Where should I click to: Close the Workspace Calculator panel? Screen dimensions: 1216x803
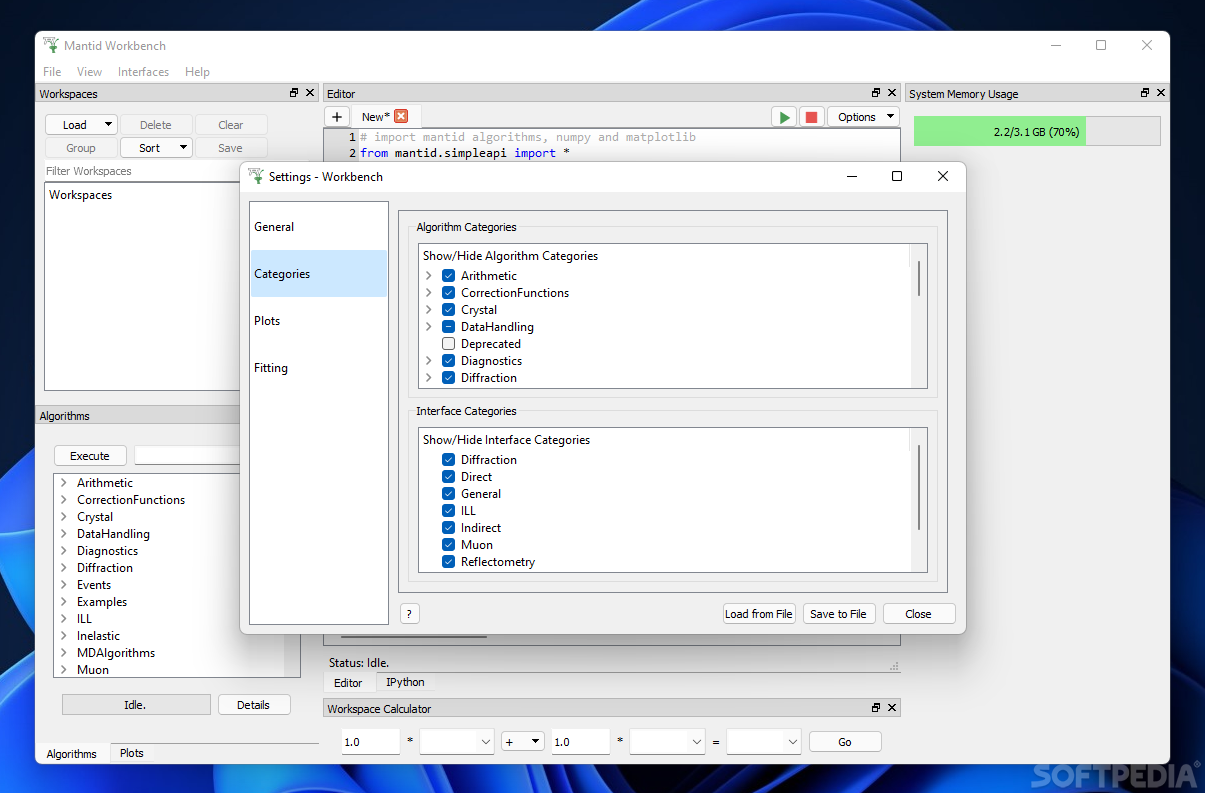pos(892,708)
